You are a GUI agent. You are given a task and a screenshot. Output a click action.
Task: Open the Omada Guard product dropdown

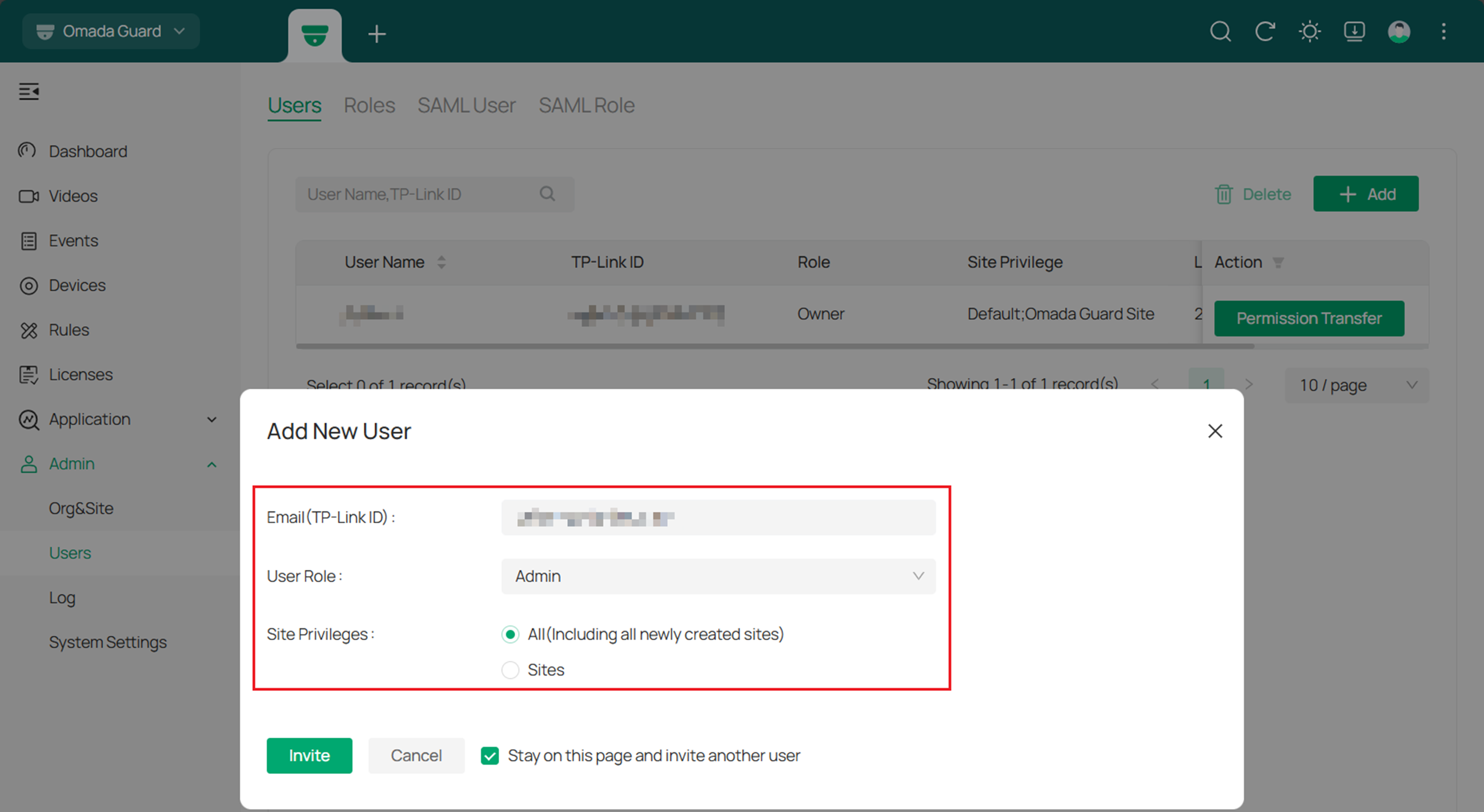click(111, 31)
